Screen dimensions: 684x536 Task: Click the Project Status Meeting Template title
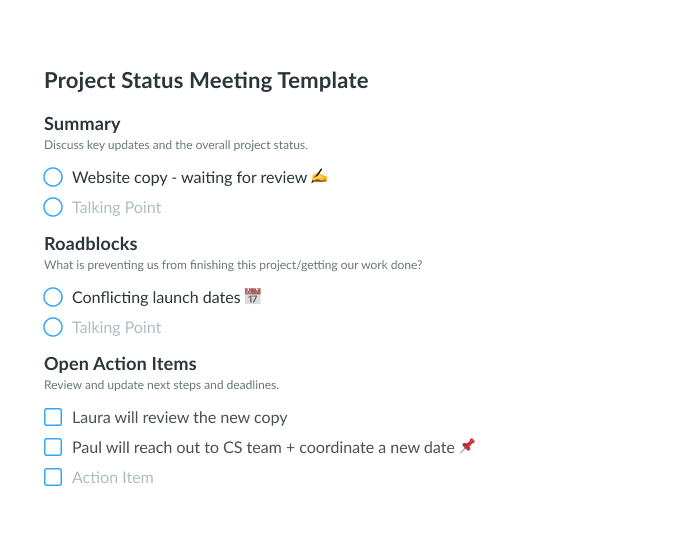click(x=206, y=81)
